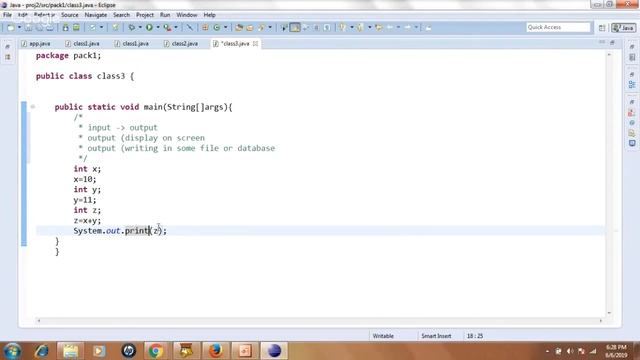Click the HP taskbar icon
The height and width of the screenshot is (360, 640).
[x=129, y=351]
